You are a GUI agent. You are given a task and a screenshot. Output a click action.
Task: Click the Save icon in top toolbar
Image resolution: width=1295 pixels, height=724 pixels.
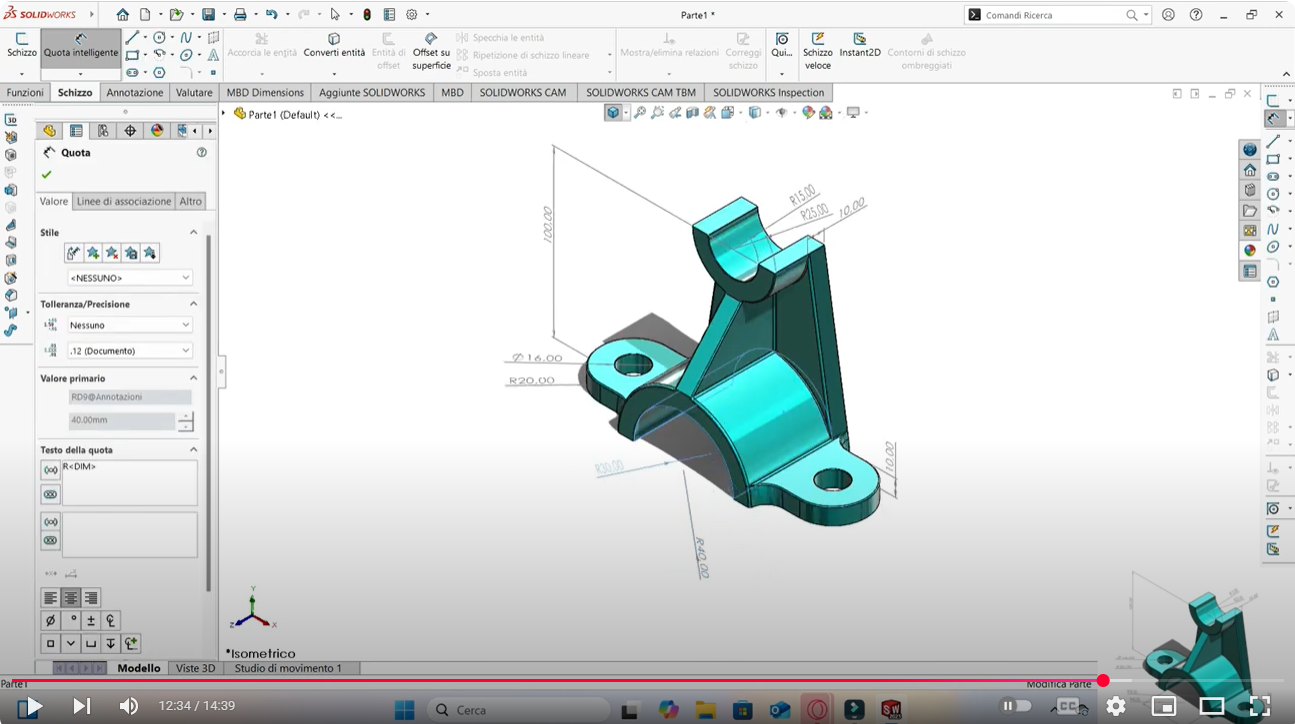click(x=208, y=15)
